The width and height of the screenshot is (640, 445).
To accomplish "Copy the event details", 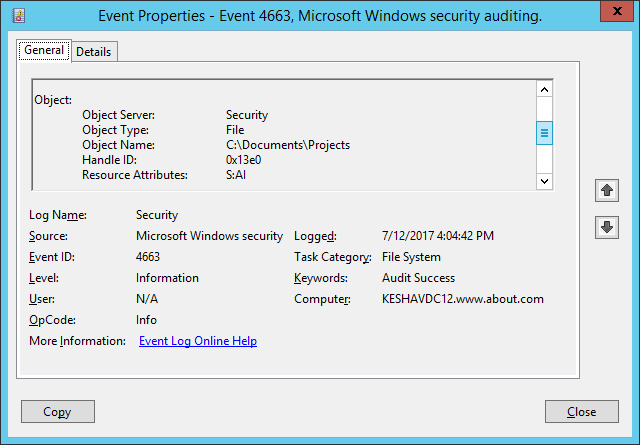I will coord(58,412).
